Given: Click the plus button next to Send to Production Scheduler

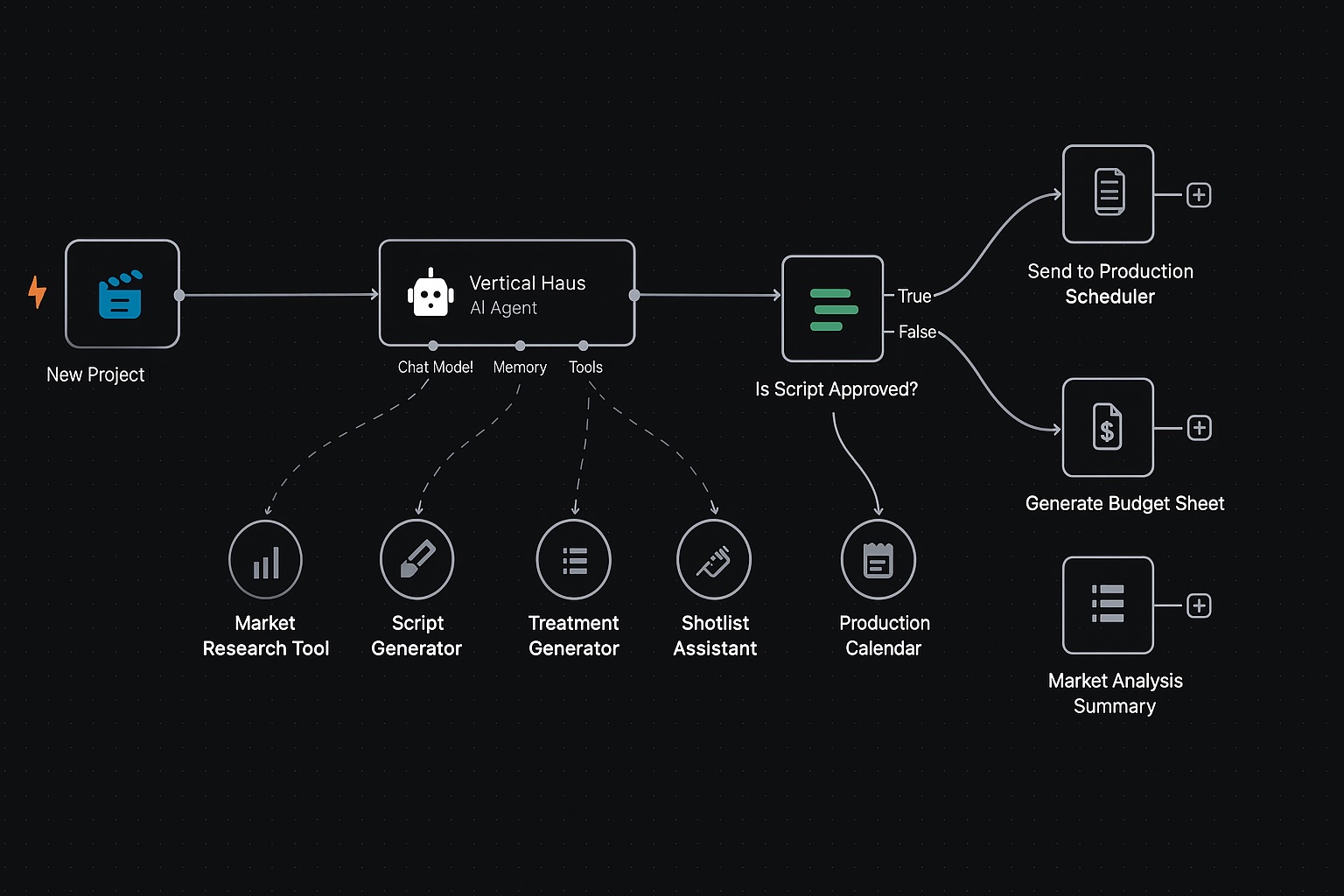Looking at the screenshot, I should coord(1198,194).
